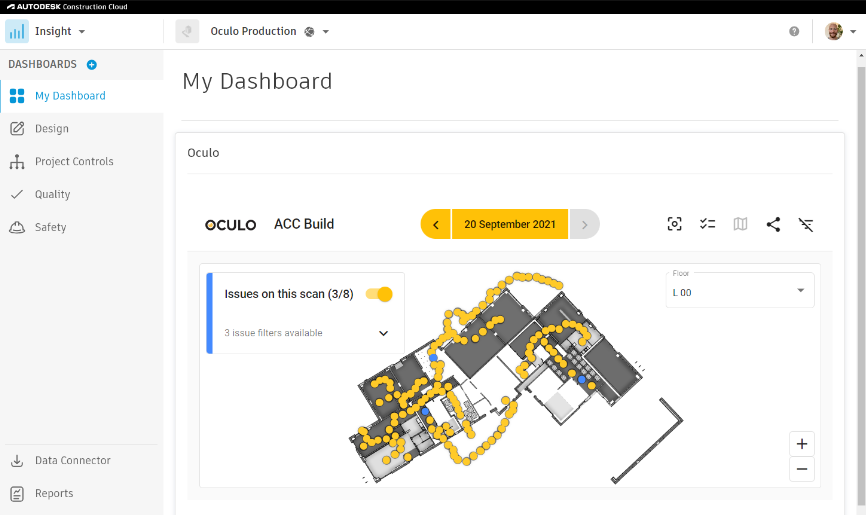The height and width of the screenshot is (515, 866).
Task: Click the project thumbnail icon beside Oculo Production
Action: point(187,31)
